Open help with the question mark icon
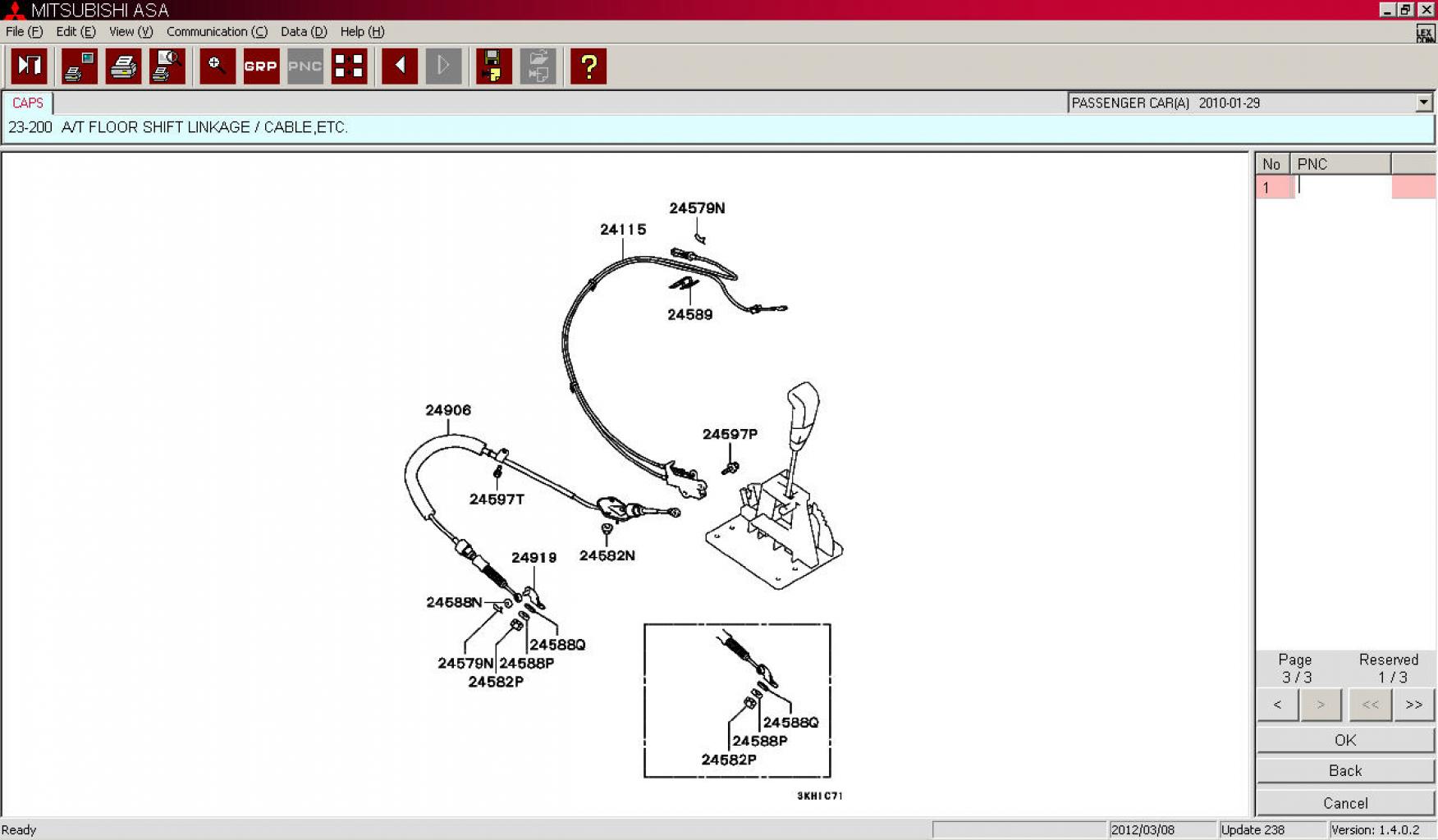1438x840 pixels. point(588,66)
